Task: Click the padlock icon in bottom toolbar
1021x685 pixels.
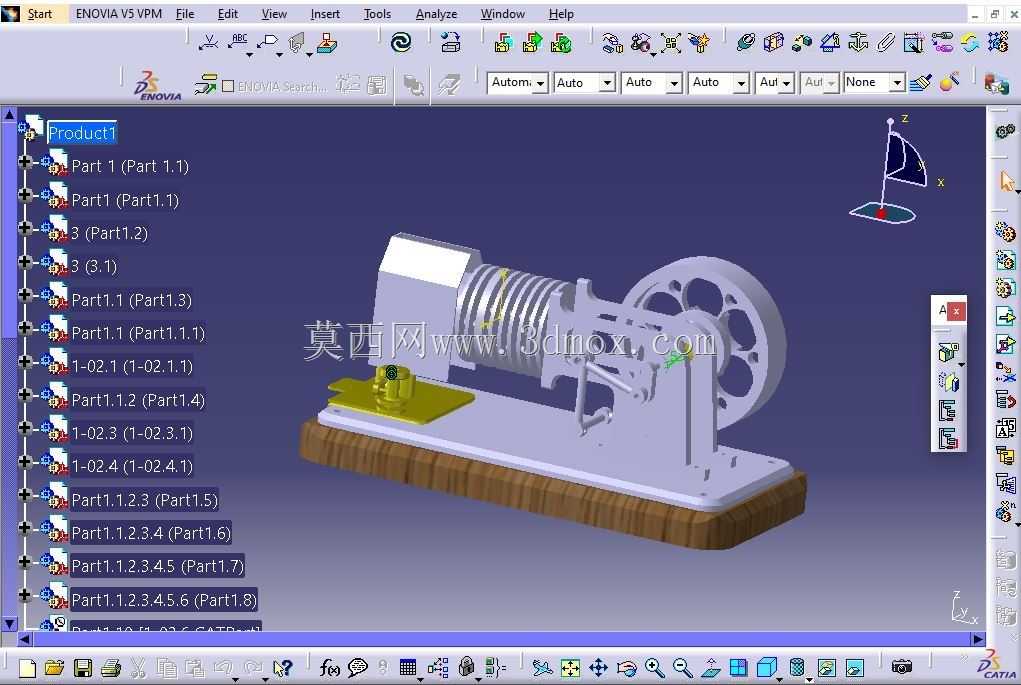Action: point(466,666)
